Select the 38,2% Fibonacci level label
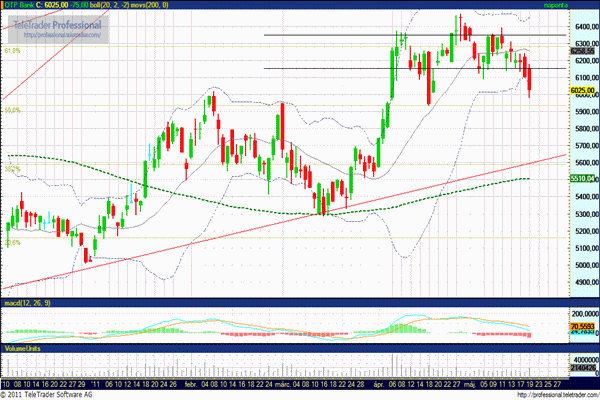 (12, 170)
